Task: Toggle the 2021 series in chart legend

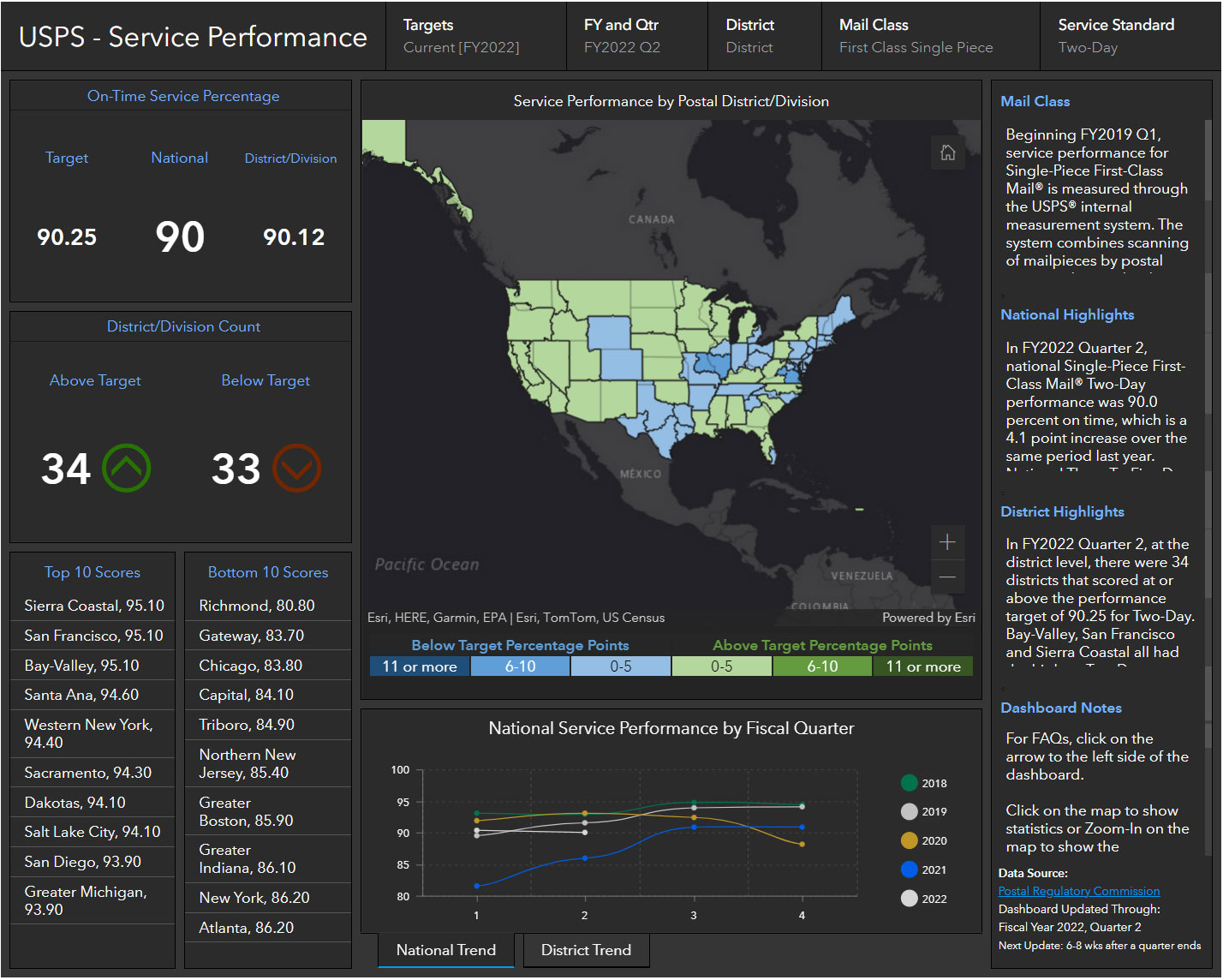Action: tap(924, 869)
